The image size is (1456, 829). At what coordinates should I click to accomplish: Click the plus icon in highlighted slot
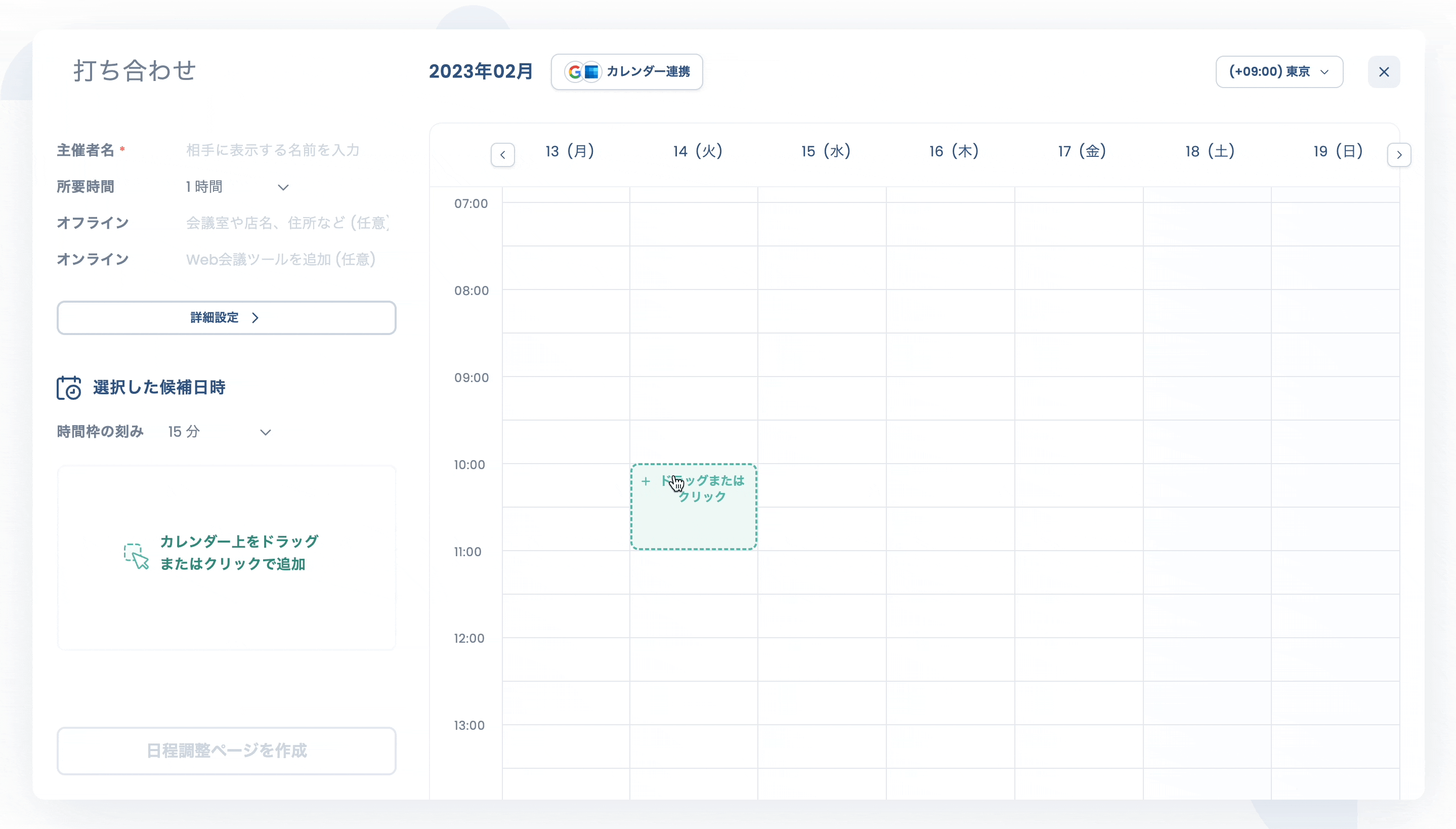(646, 481)
